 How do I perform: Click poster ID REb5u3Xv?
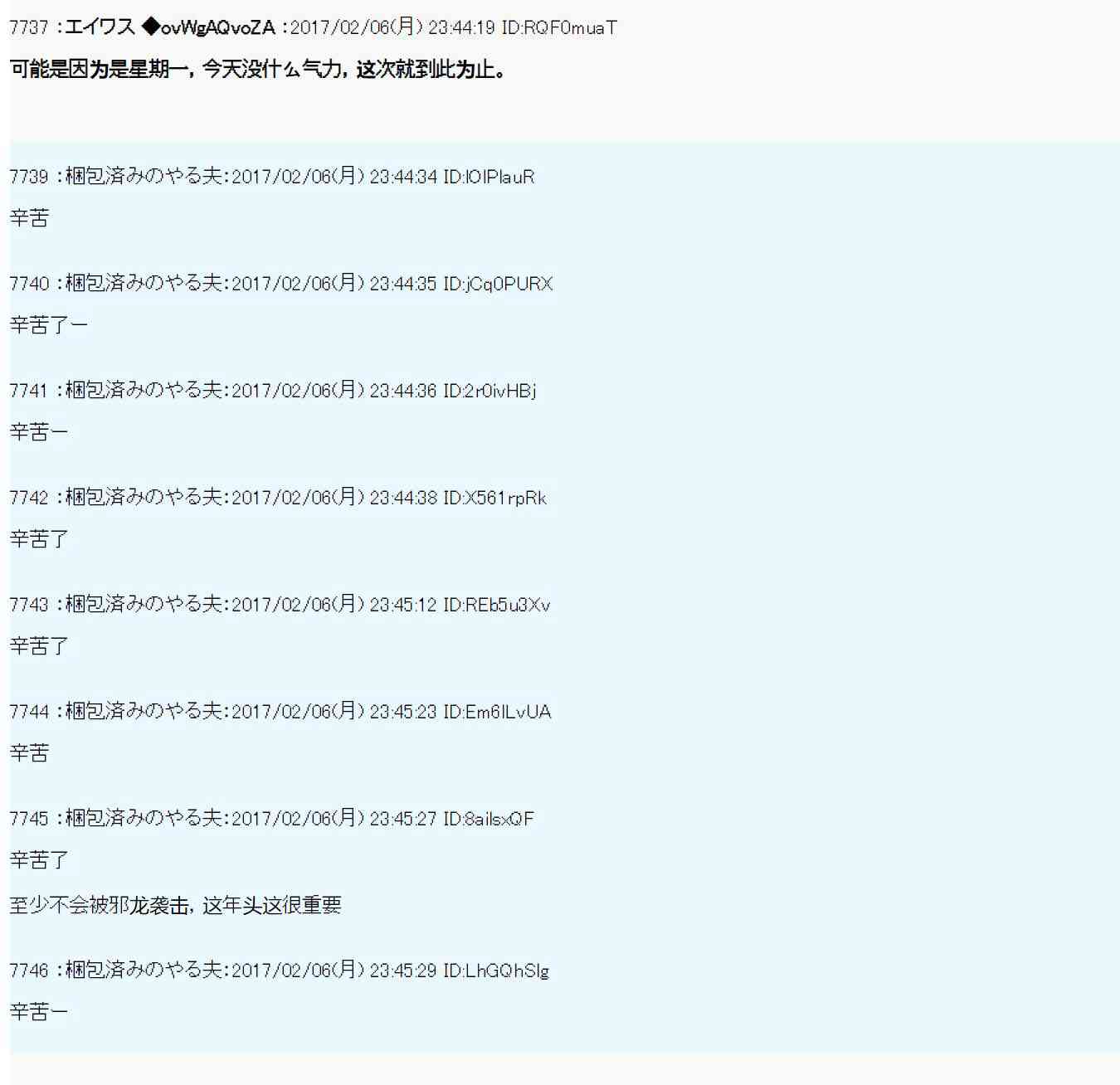point(496,605)
